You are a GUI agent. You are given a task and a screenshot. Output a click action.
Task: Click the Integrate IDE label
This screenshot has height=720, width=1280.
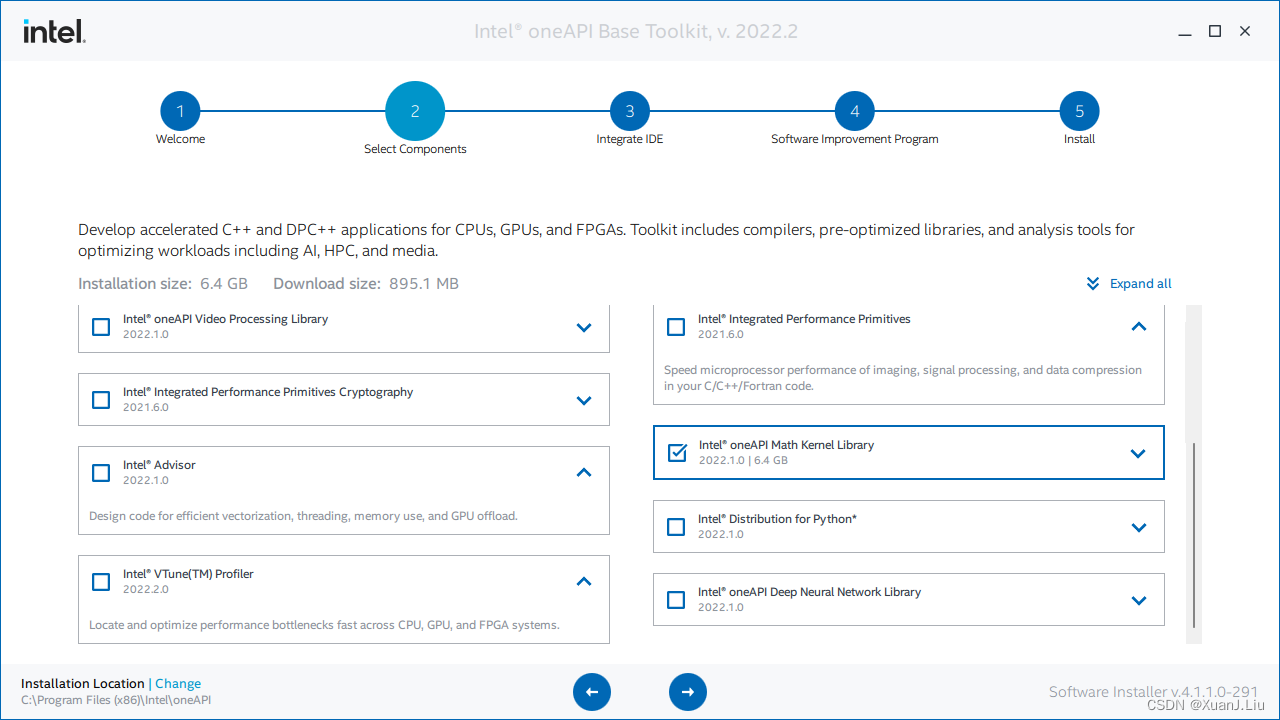tap(629, 138)
